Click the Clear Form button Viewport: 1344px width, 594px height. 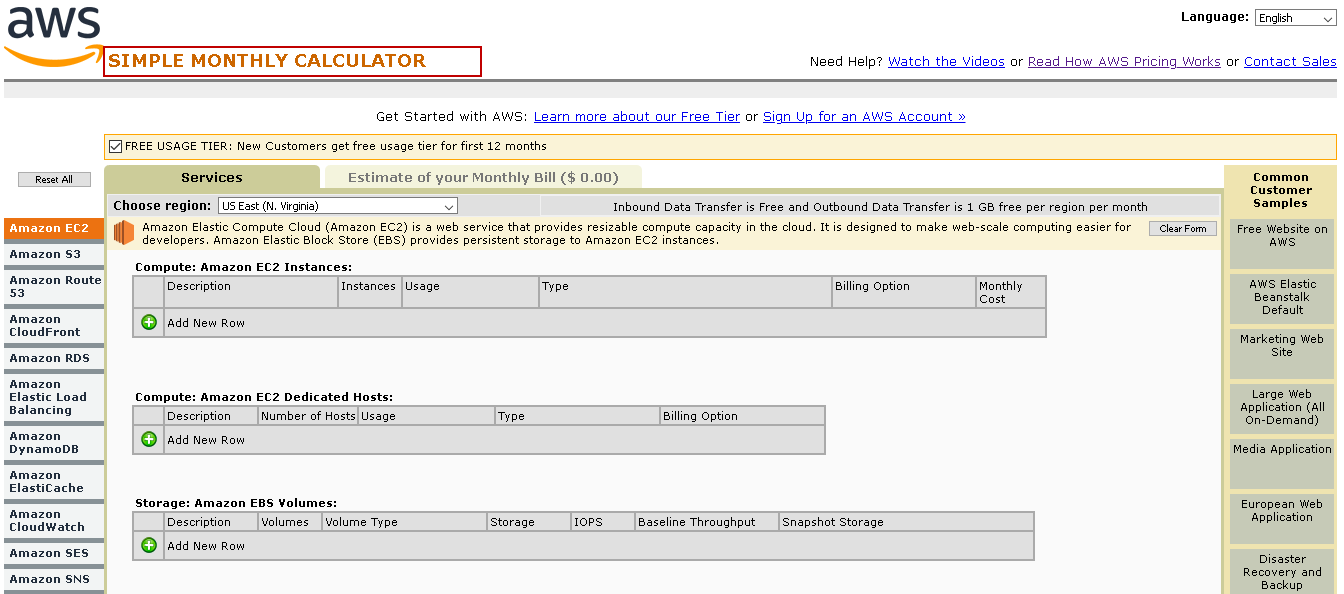coord(1183,229)
